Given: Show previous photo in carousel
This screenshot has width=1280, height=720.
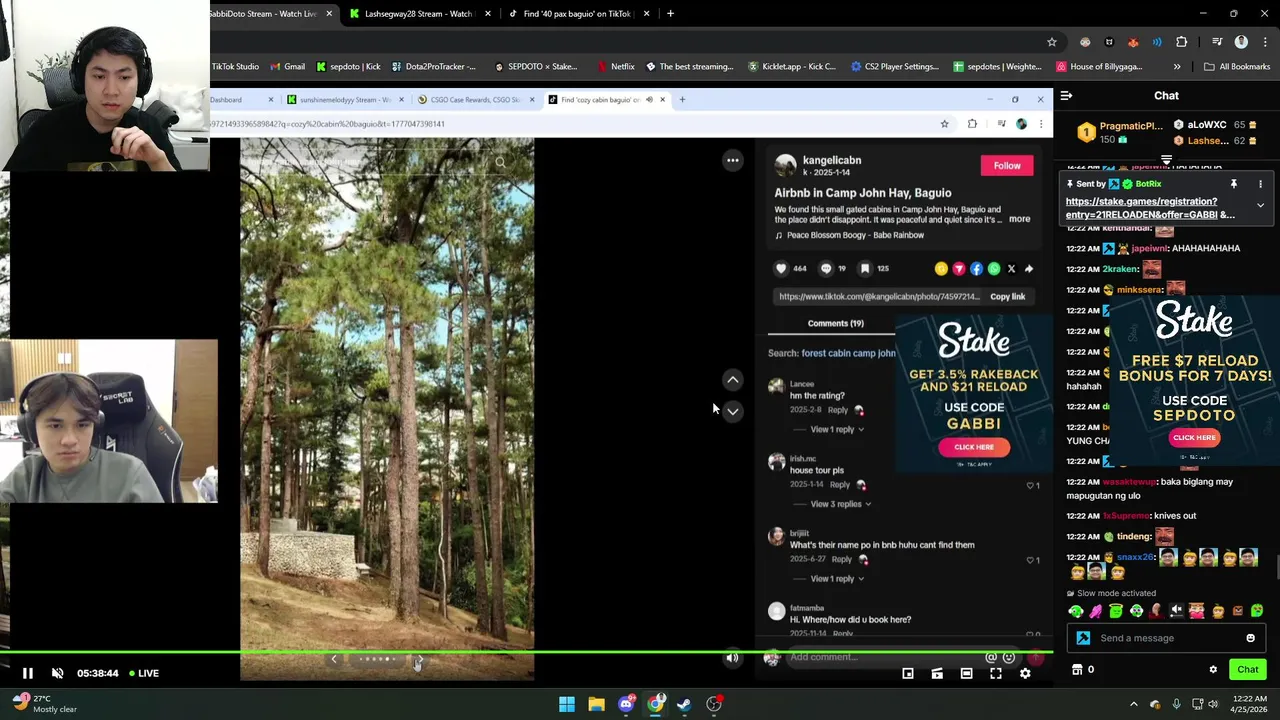Looking at the screenshot, I should tap(334, 659).
